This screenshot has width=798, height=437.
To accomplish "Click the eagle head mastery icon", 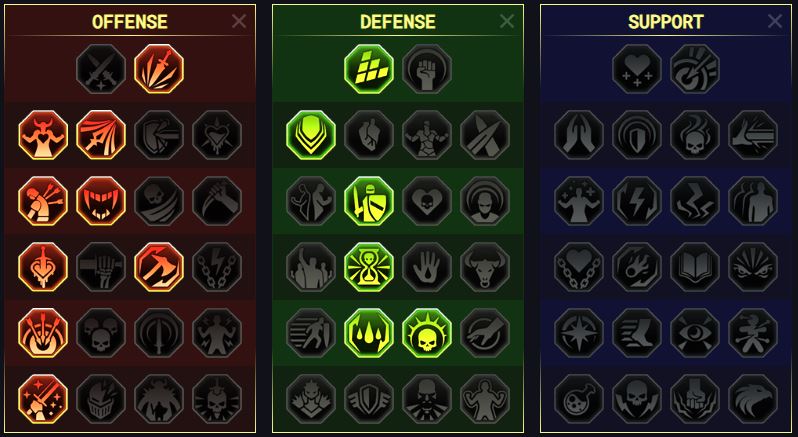I will [753, 399].
